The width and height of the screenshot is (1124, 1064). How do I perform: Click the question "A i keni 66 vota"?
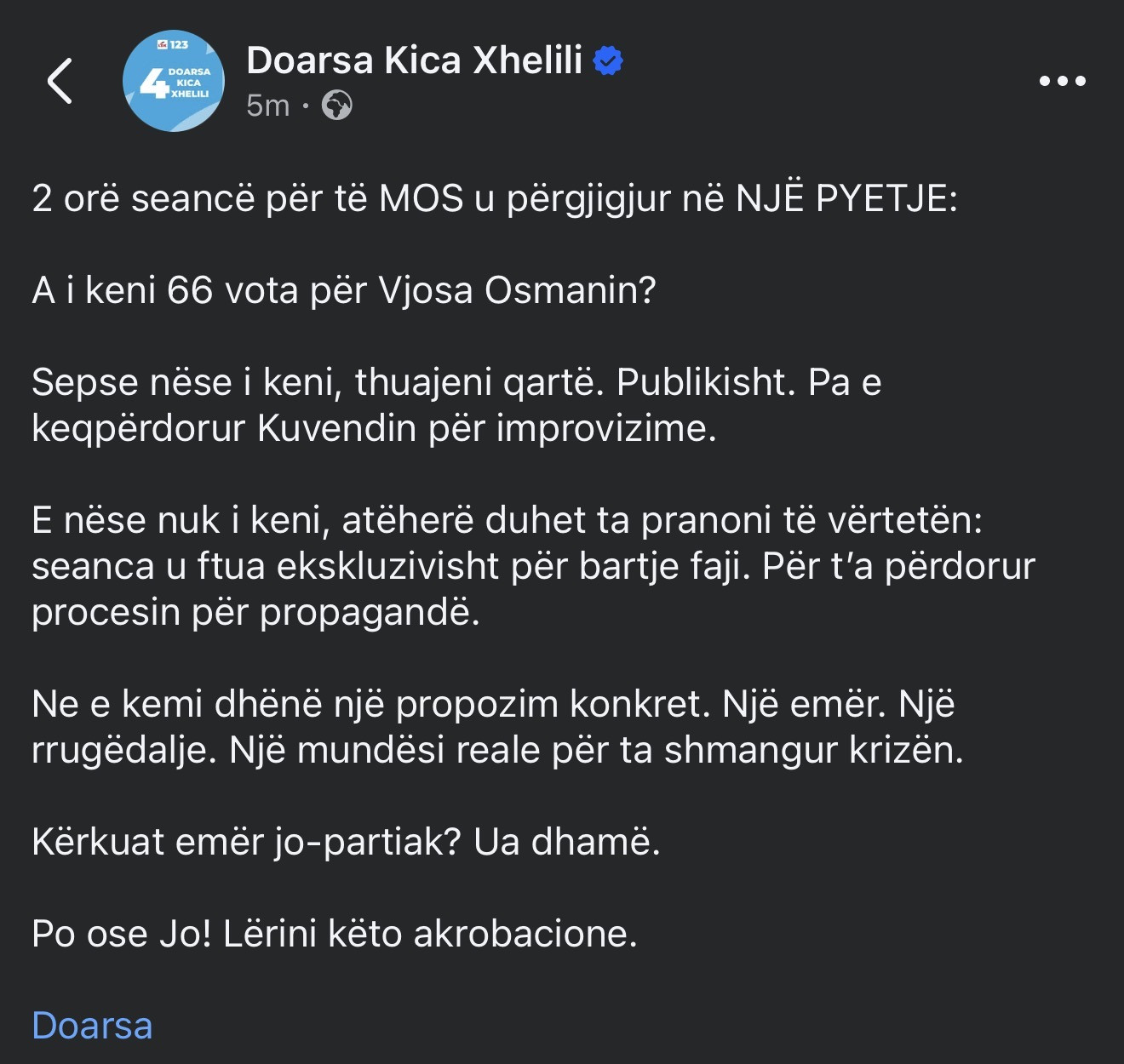click(x=343, y=290)
